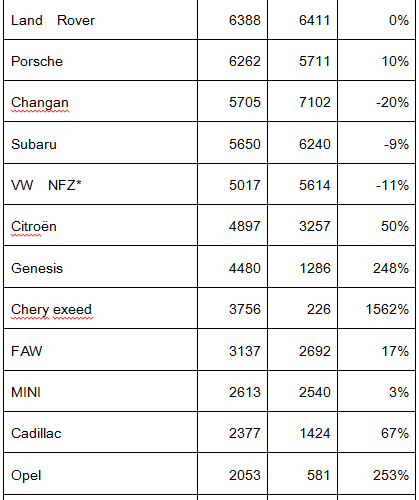Viewport: 419px width, 500px height.
Task: Click the underlined word Citroën
Action: (x=34, y=226)
